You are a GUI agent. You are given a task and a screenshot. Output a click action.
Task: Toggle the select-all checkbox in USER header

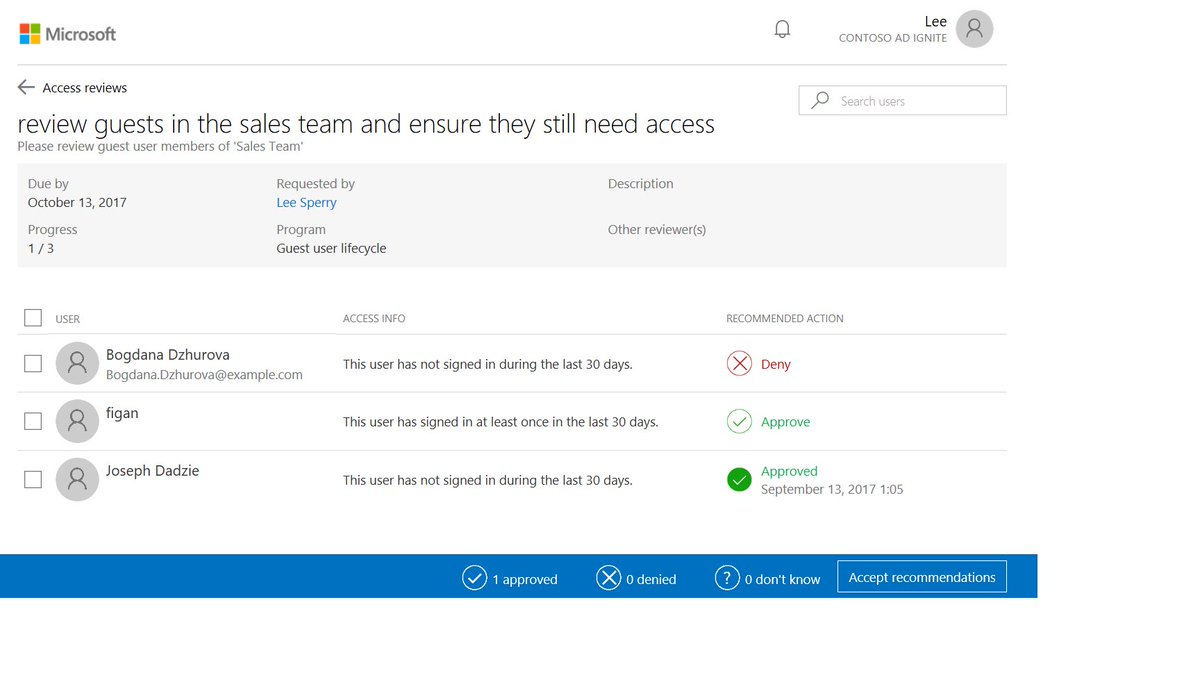pos(33,317)
